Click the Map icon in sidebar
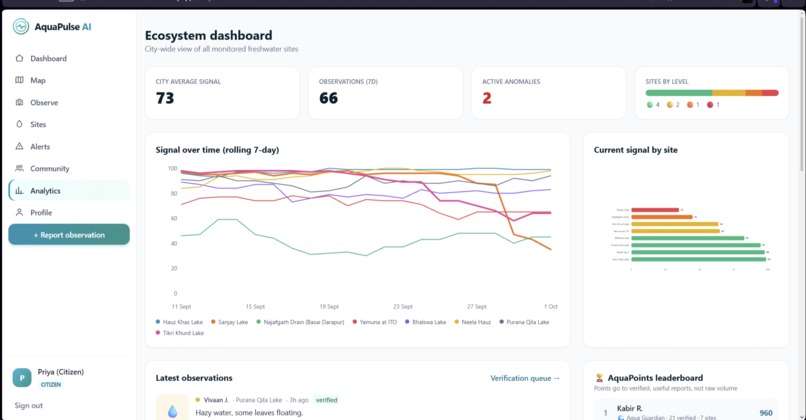The width and height of the screenshot is (806, 420). (x=20, y=80)
